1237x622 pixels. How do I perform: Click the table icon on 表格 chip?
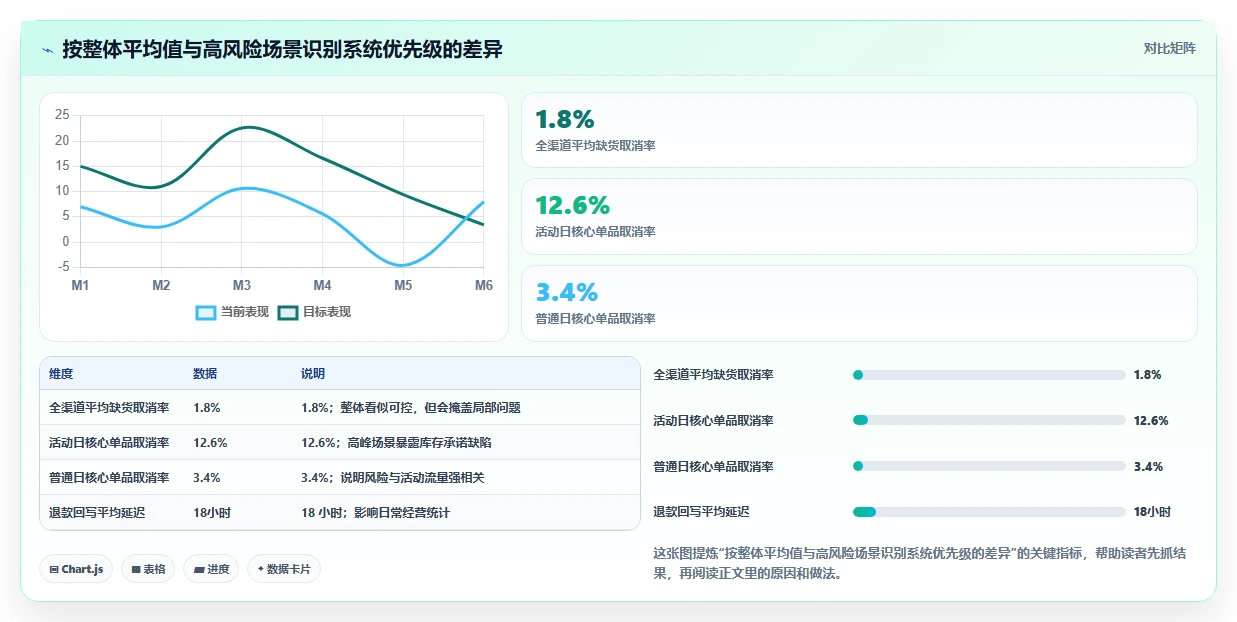tap(136, 569)
